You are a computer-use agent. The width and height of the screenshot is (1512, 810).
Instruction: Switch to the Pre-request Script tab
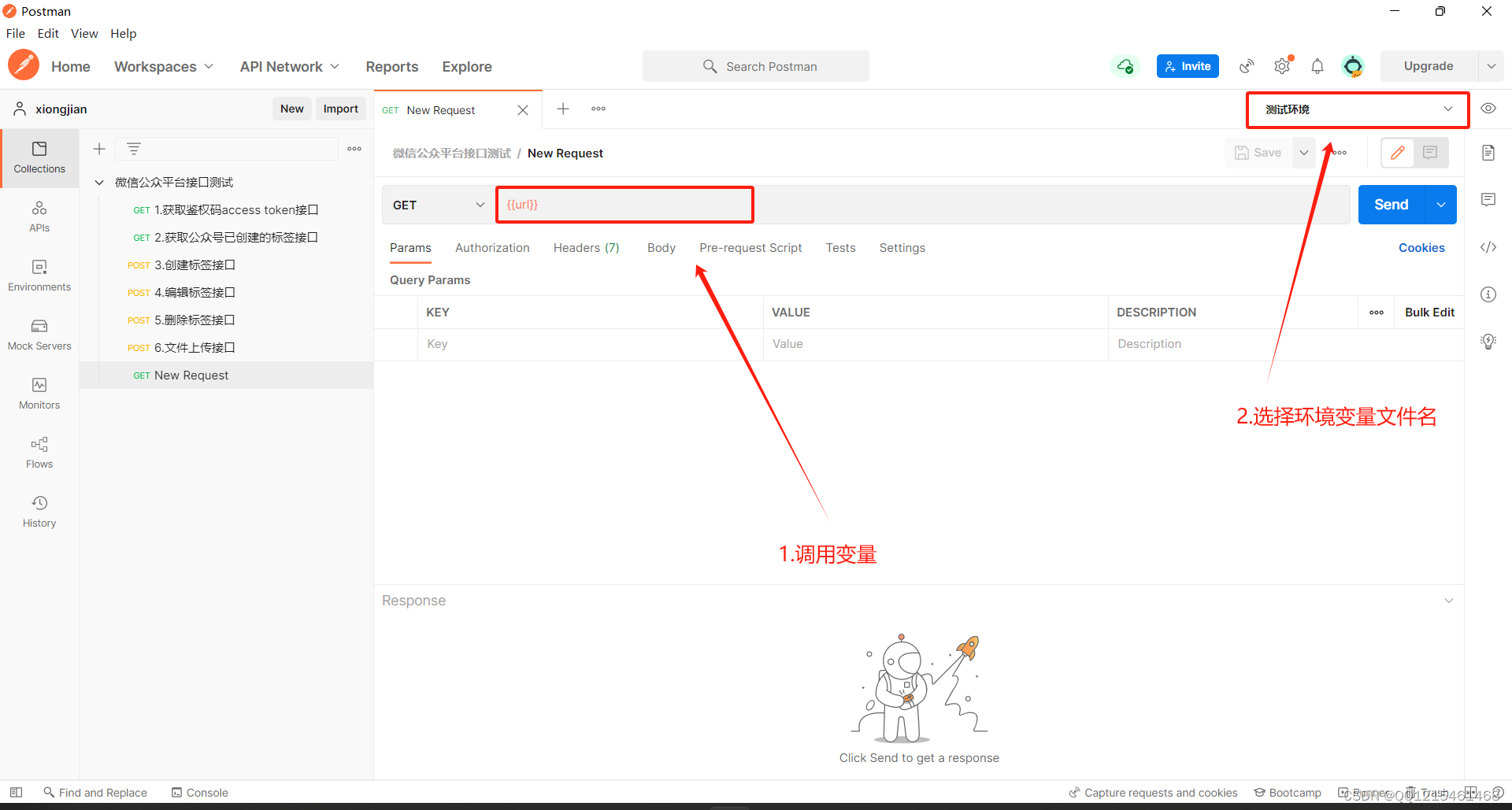pyautogui.click(x=750, y=248)
